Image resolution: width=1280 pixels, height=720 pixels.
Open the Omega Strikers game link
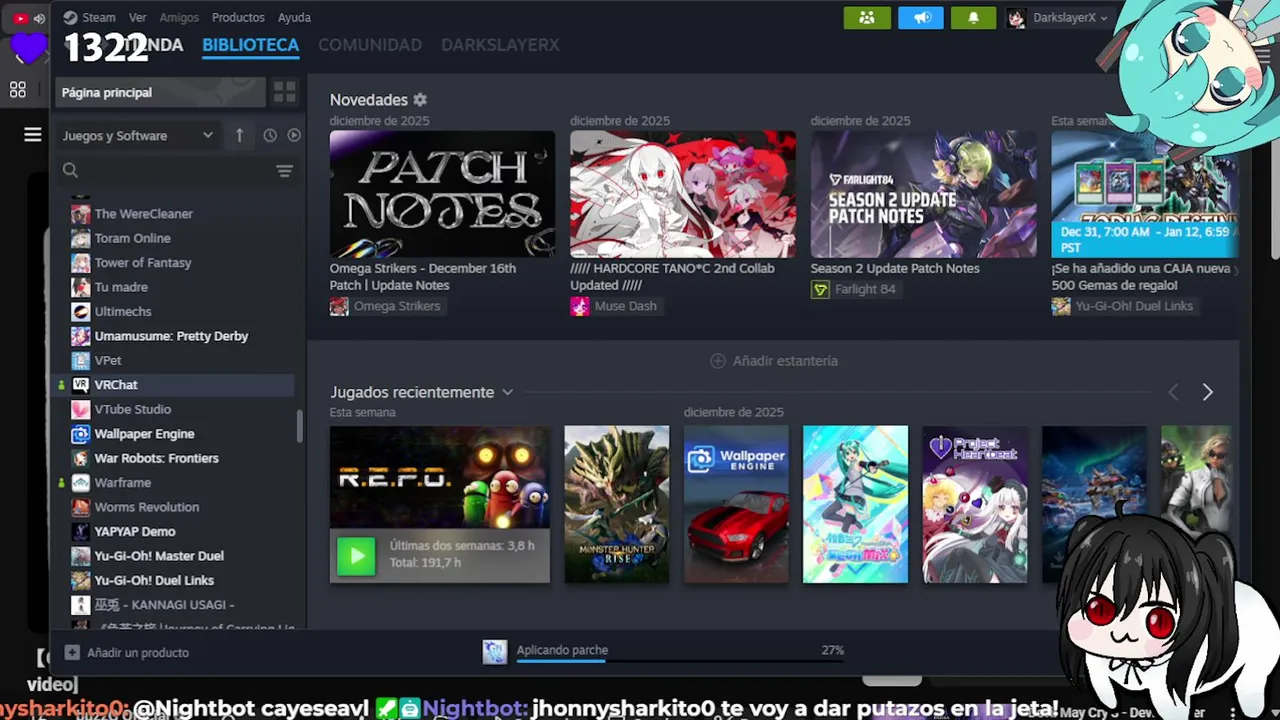pyautogui.click(x=386, y=306)
